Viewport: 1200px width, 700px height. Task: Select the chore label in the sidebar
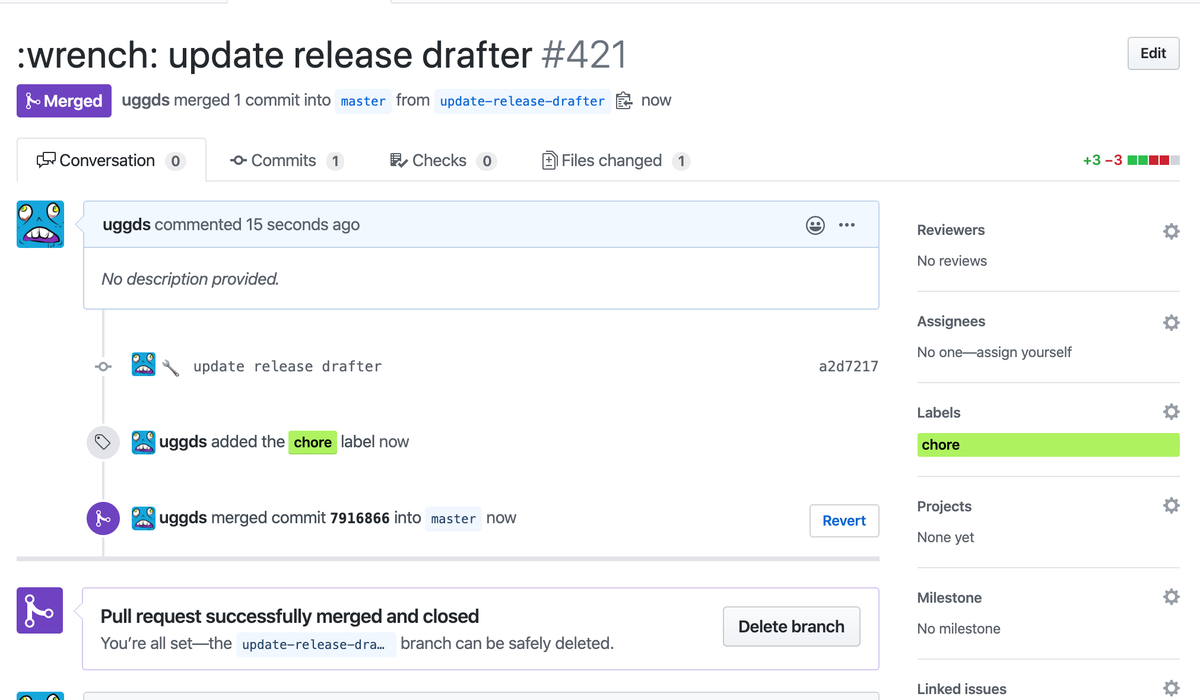pos(1048,444)
